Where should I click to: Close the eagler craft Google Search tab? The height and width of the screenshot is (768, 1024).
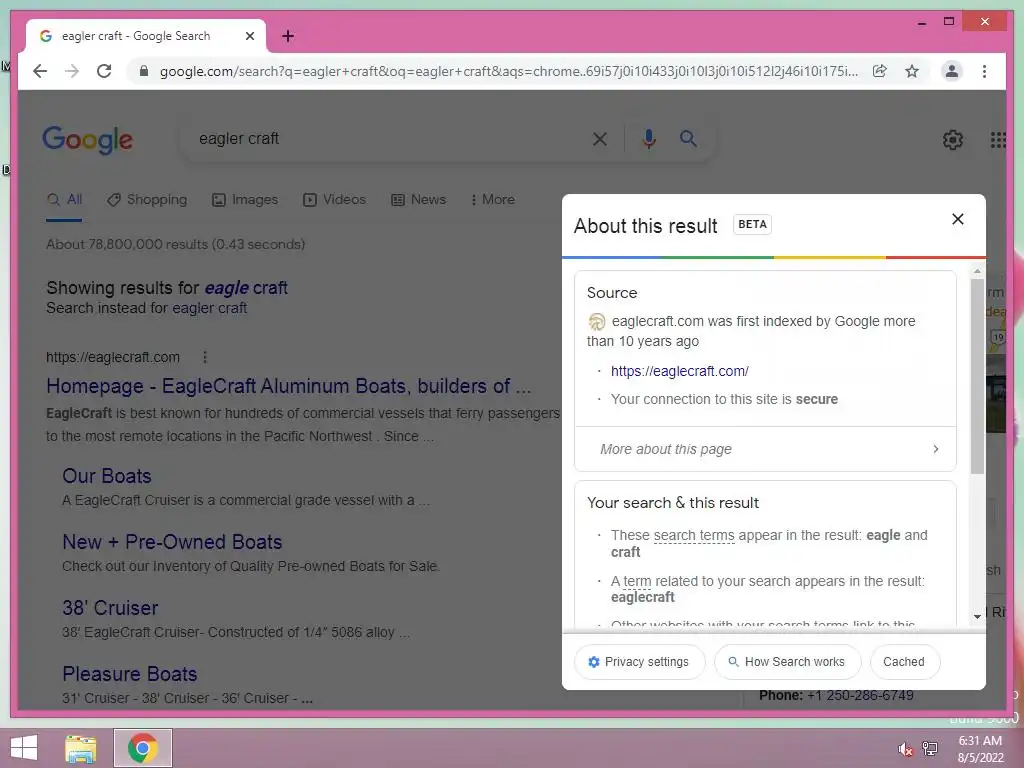(249, 36)
